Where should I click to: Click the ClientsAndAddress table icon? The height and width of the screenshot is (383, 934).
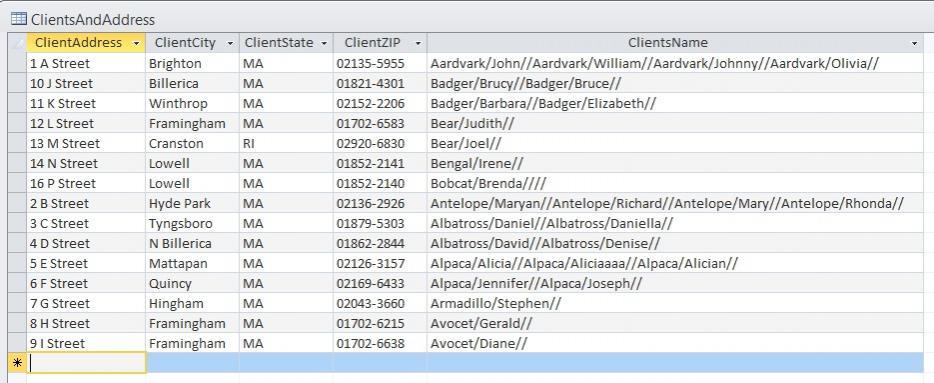point(18,19)
